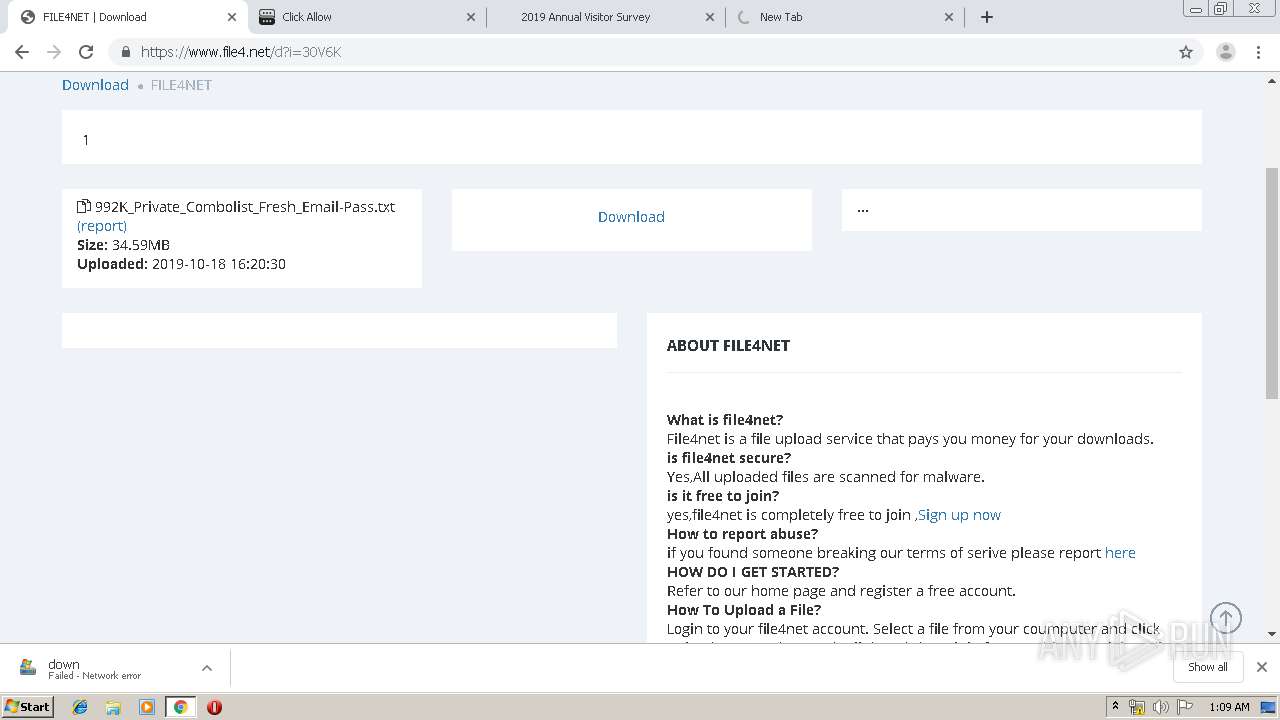Click the central Download link
Viewport: 1280px width, 720px height.
point(631,217)
